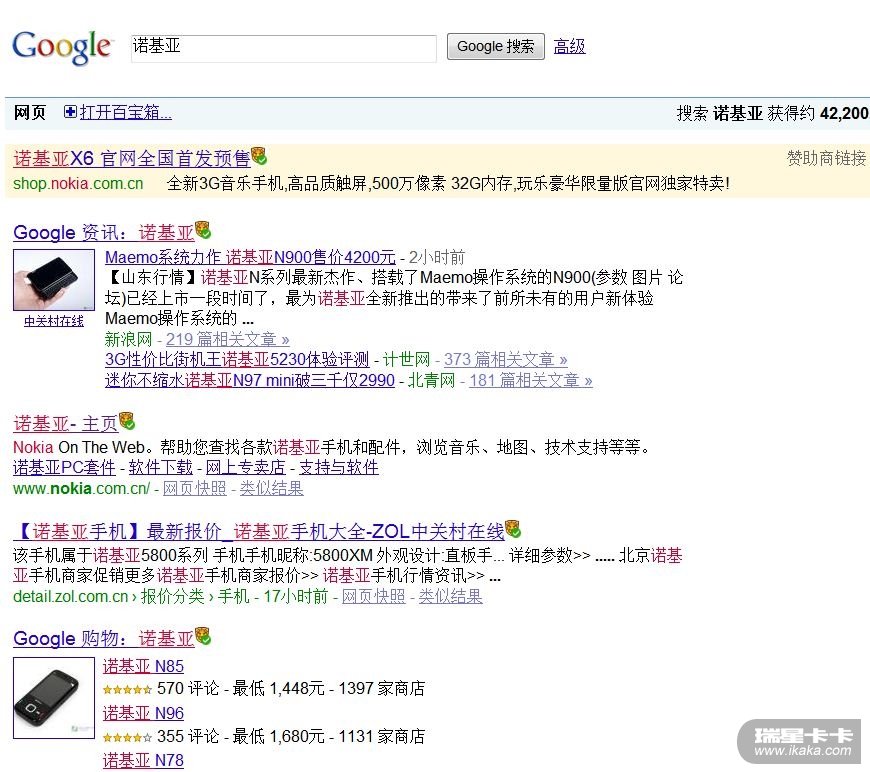This screenshot has height=772, width=870.
Task: Open the 诺基亚 N78 product link
Action: (143, 760)
